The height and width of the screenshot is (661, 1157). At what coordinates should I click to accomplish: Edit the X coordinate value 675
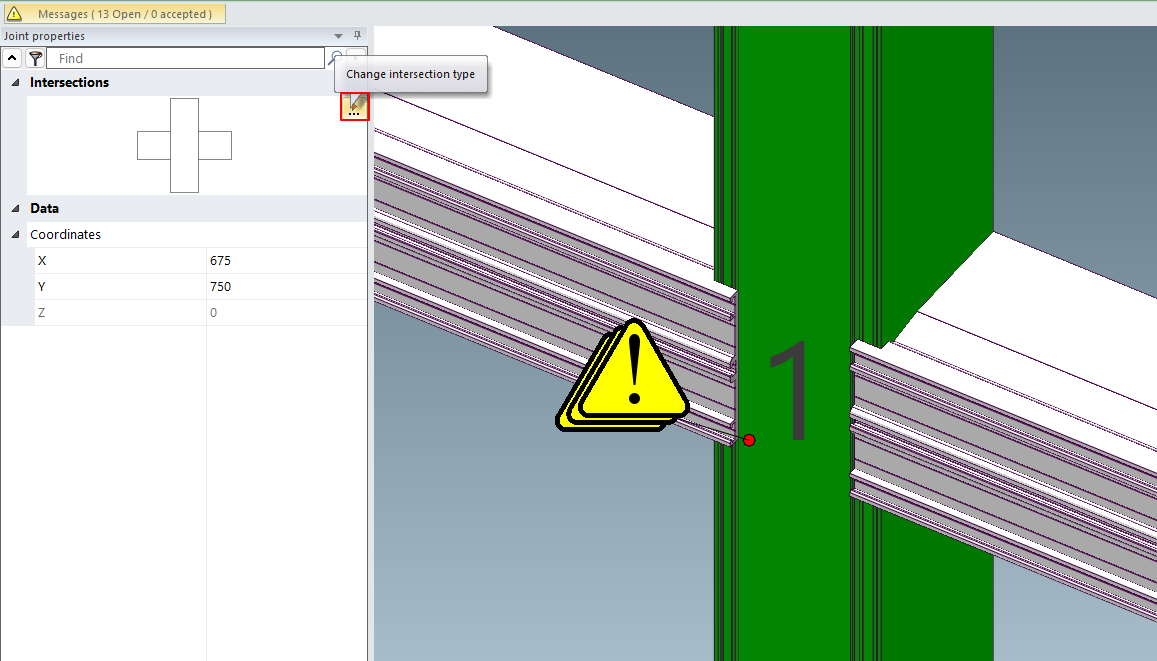pyautogui.click(x=285, y=261)
